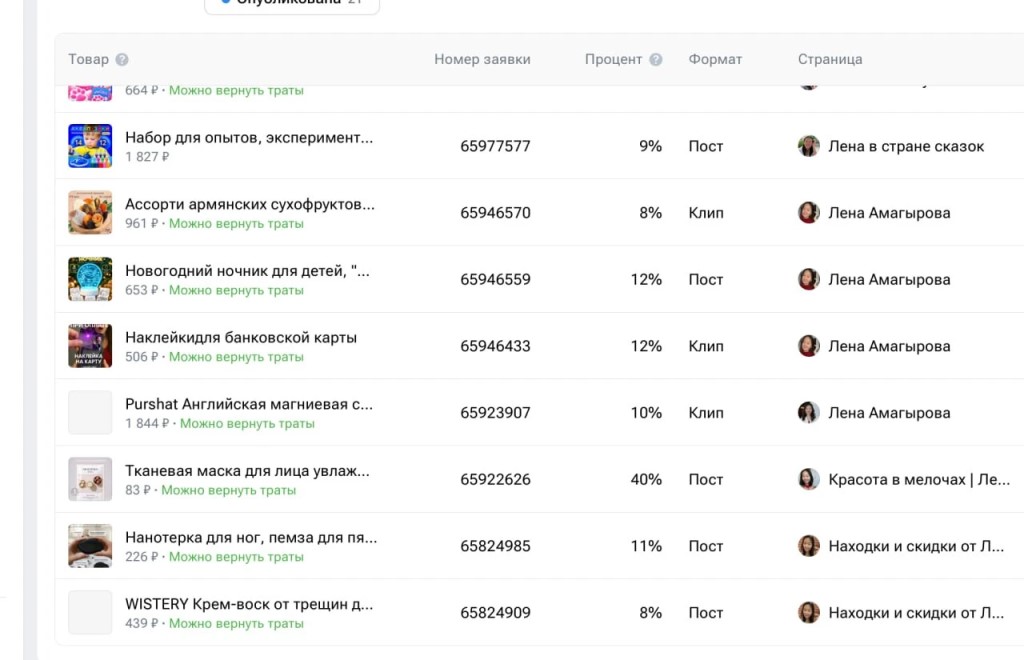Click the 40% percent value
1024x660 pixels.
pyautogui.click(x=647, y=479)
